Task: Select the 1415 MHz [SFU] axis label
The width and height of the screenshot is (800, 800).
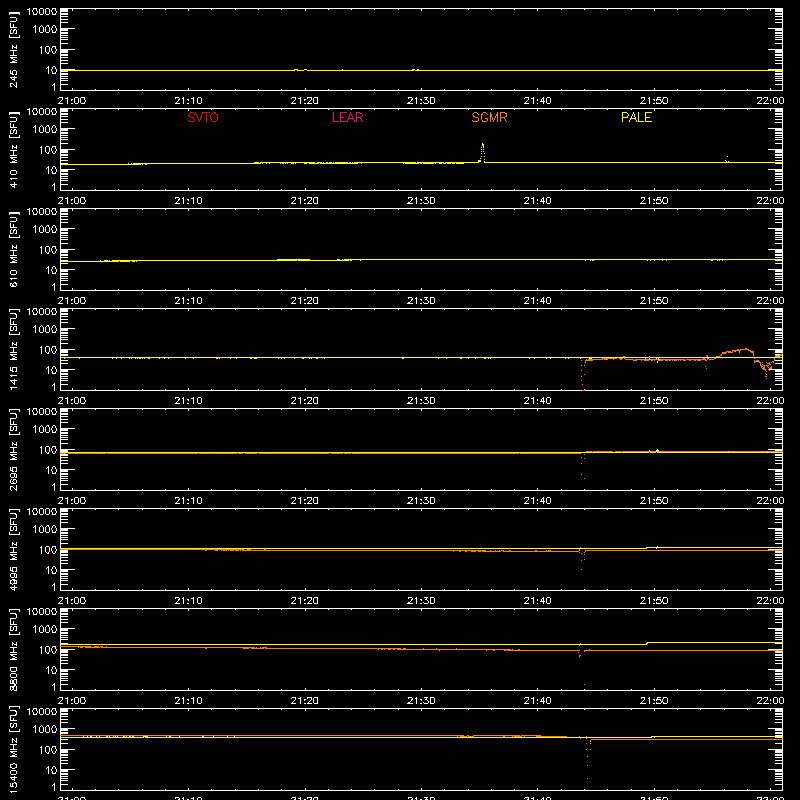Action: 14,349
